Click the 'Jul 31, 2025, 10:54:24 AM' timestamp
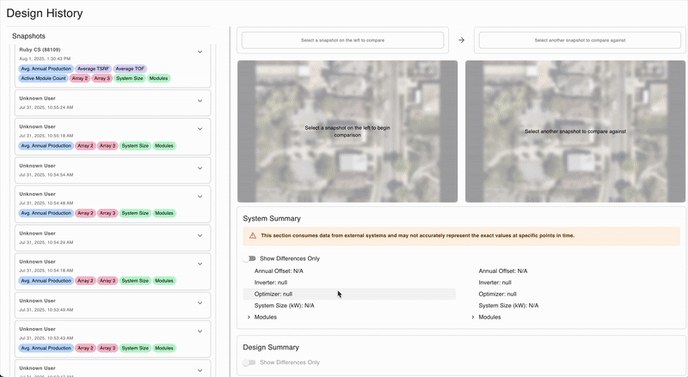This screenshot has height=377, width=688. click(x=46, y=243)
